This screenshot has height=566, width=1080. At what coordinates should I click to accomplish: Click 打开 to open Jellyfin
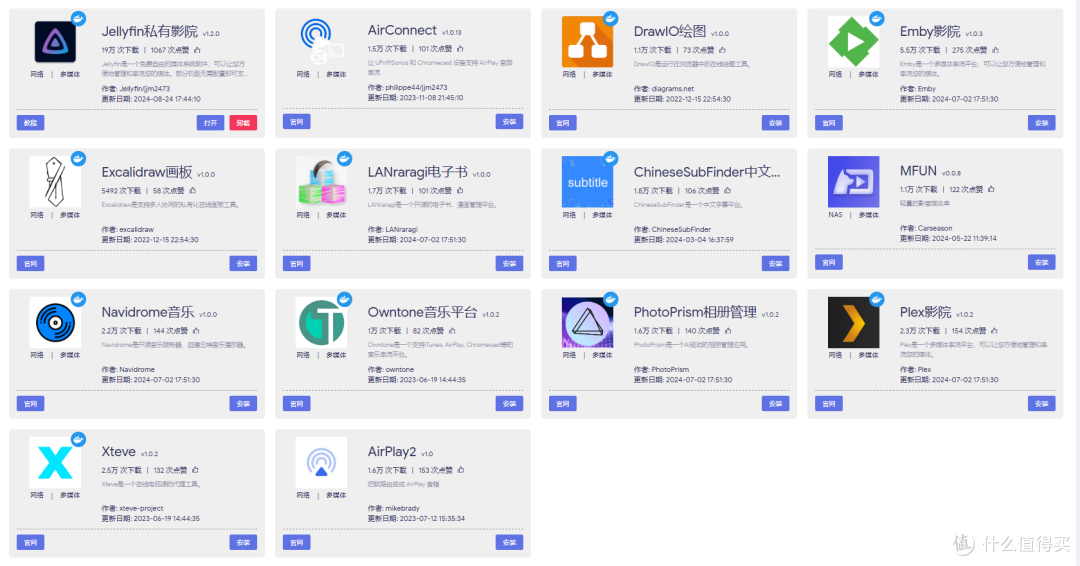coord(210,123)
